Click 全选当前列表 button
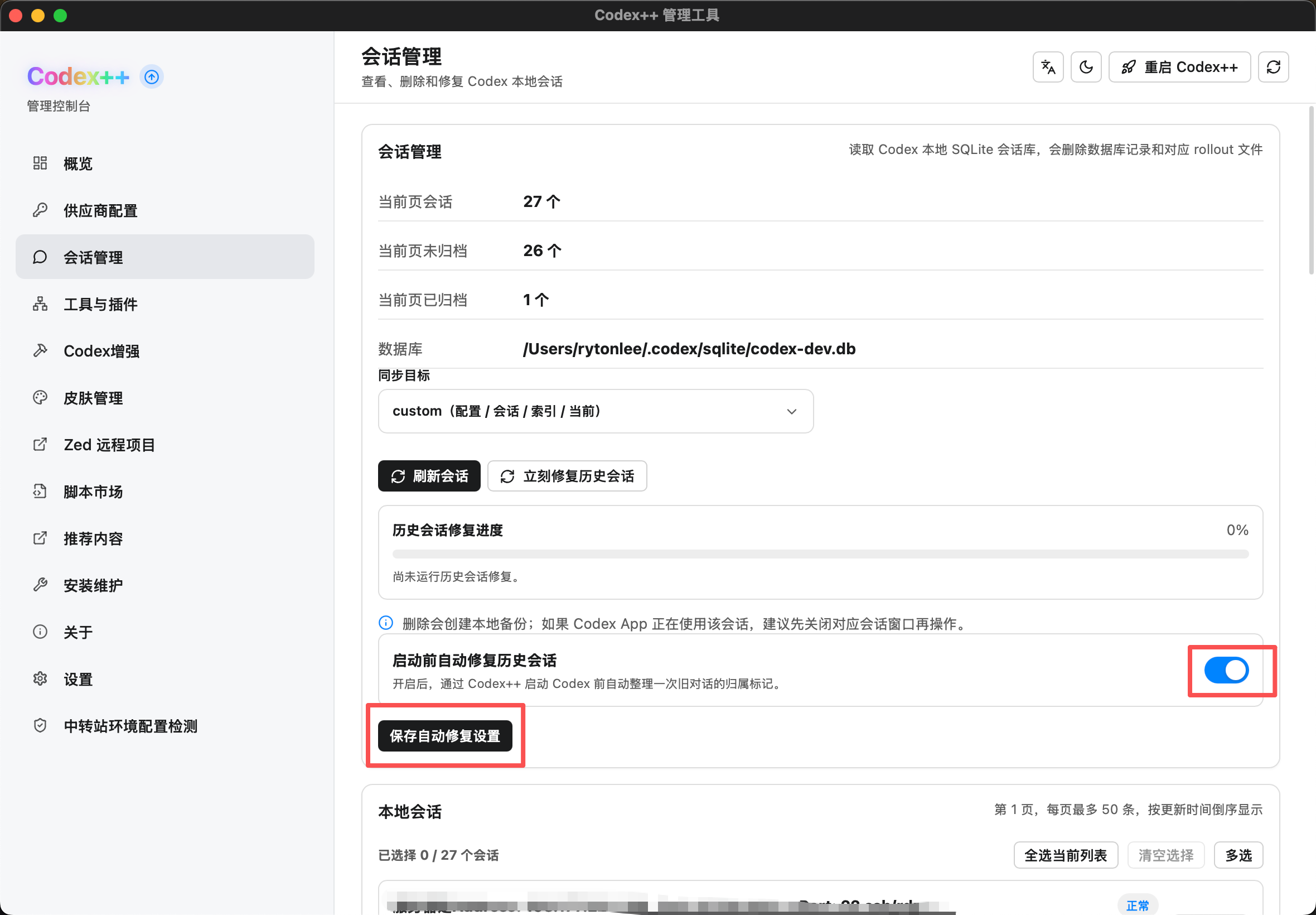Viewport: 1316px width, 915px height. point(1066,855)
